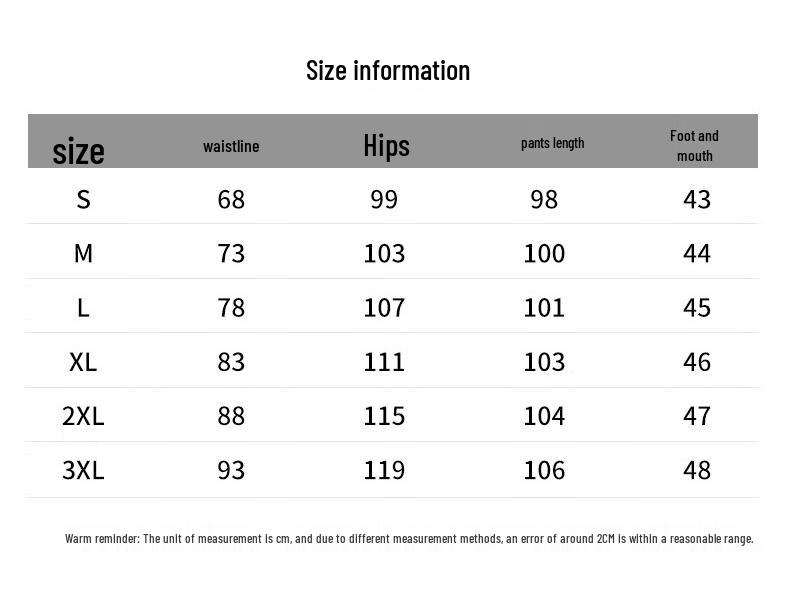The width and height of the screenshot is (790, 593).
Task: Click the 2XL size row label
Action: (83, 415)
